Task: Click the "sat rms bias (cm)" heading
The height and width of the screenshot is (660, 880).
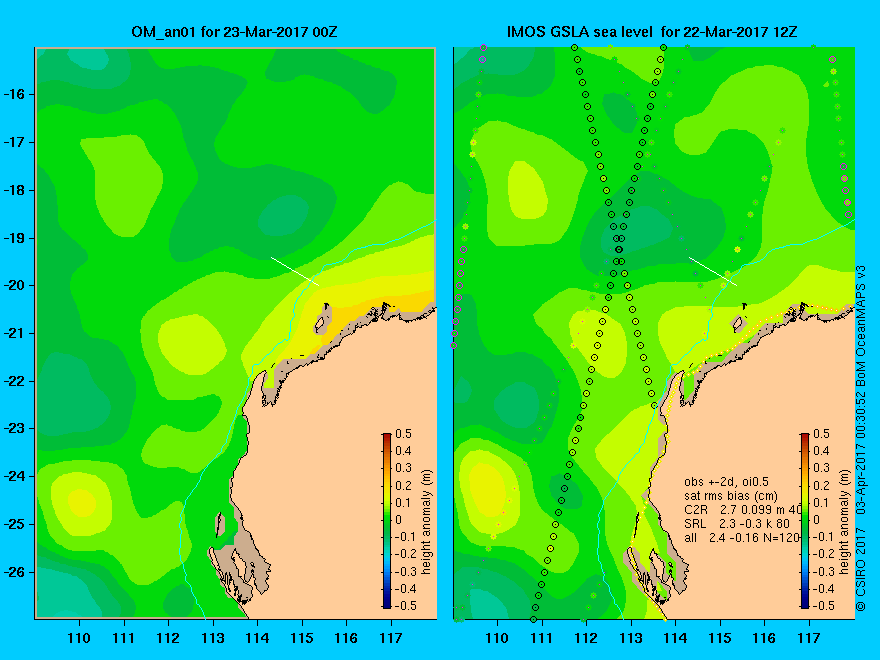Action: coord(731,496)
